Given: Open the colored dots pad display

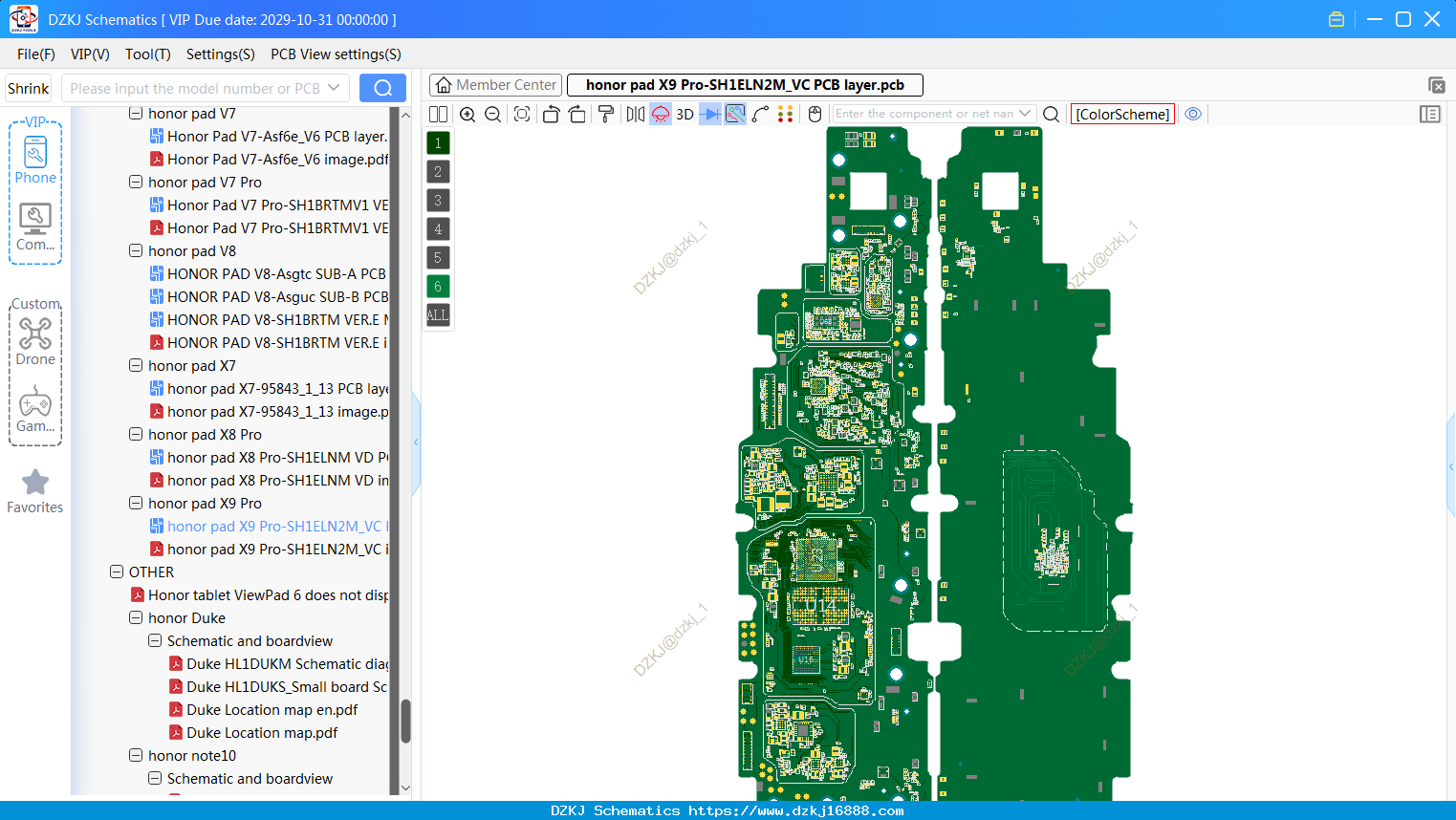Looking at the screenshot, I should coord(785,114).
